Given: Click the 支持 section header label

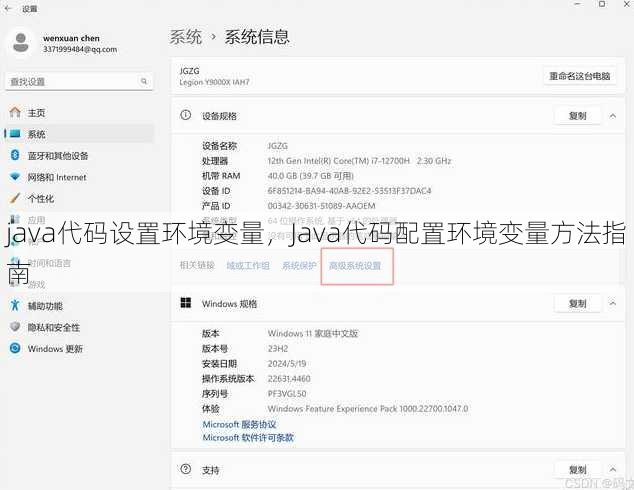Looking at the screenshot, I should point(211,470).
